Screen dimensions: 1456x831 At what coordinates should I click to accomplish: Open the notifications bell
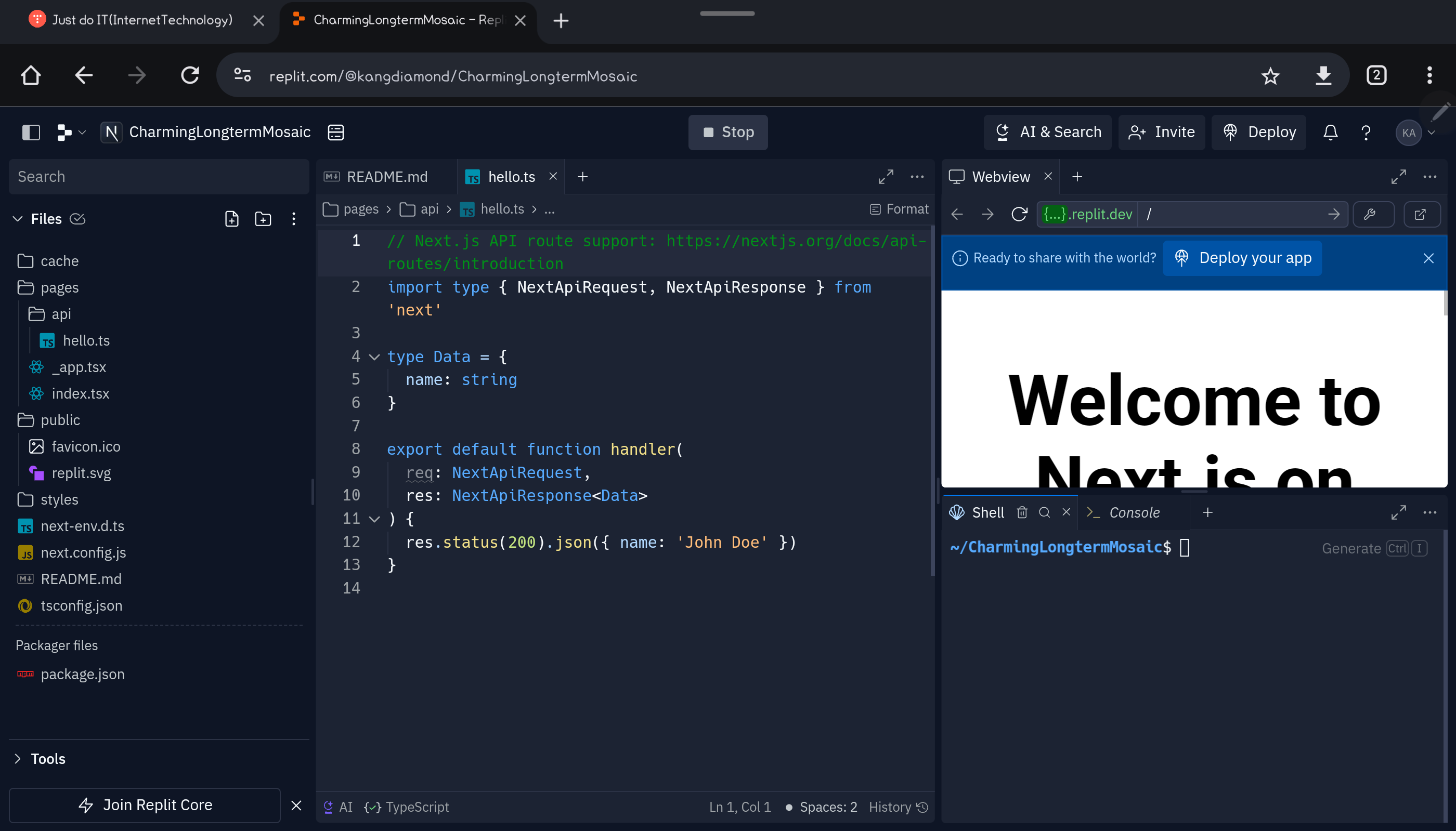[1330, 132]
